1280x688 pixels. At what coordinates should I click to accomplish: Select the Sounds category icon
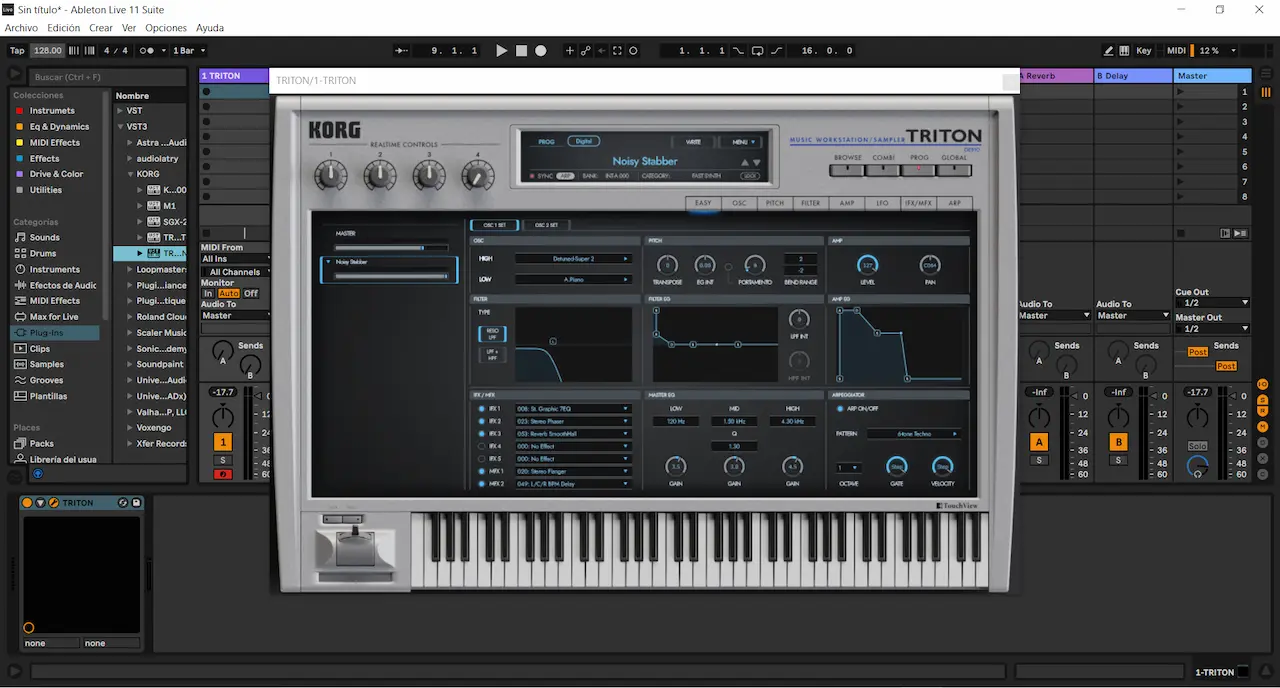[20, 237]
